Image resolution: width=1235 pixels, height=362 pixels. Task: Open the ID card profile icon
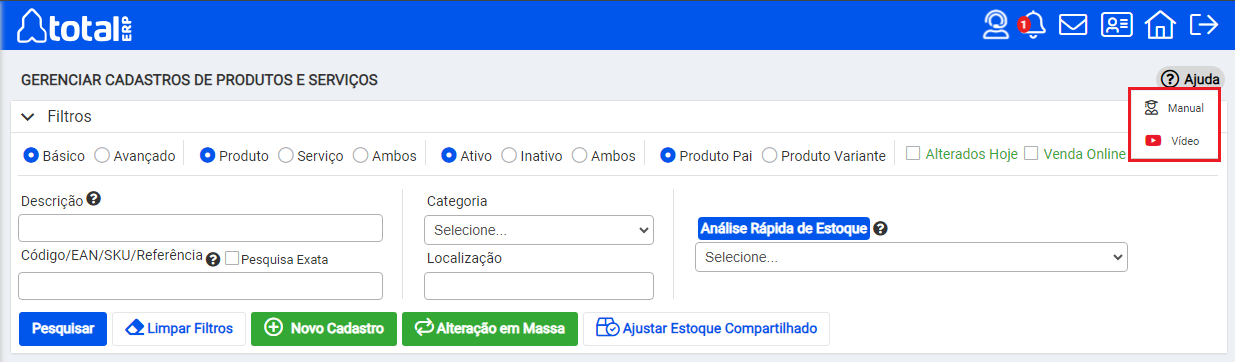click(1116, 25)
